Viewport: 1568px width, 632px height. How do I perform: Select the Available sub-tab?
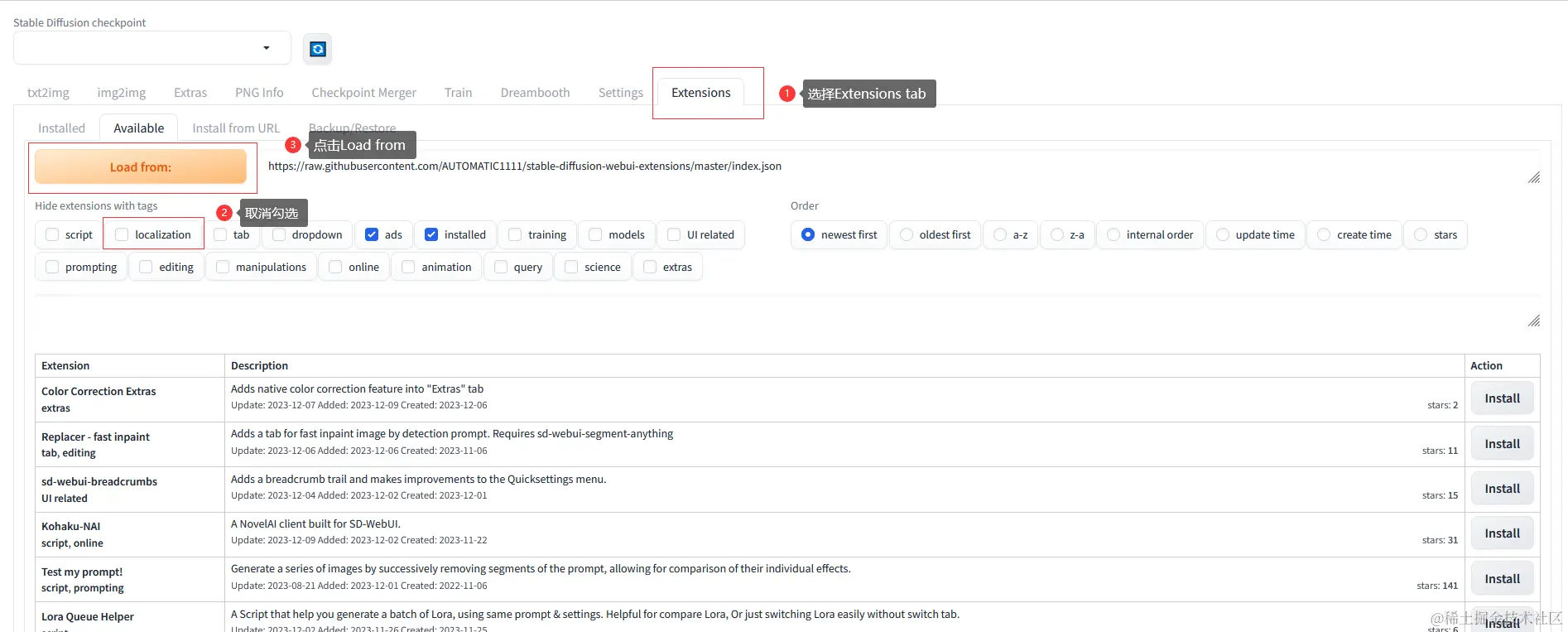tap(139, 128)
